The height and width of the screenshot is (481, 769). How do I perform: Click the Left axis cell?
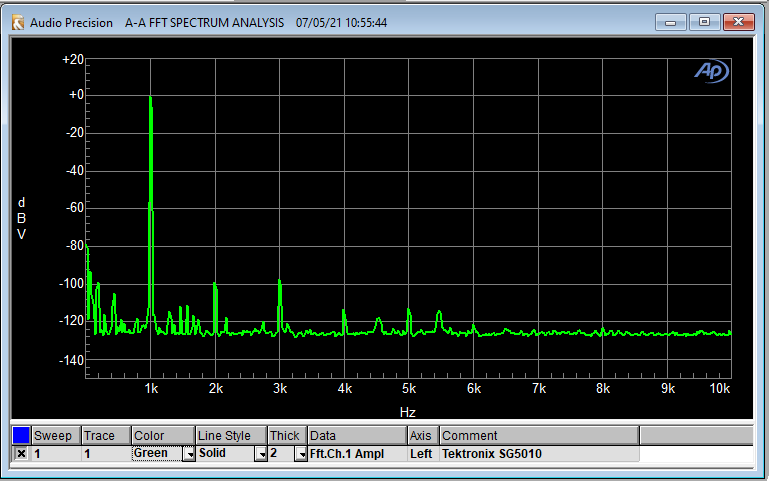click(423, 454)
